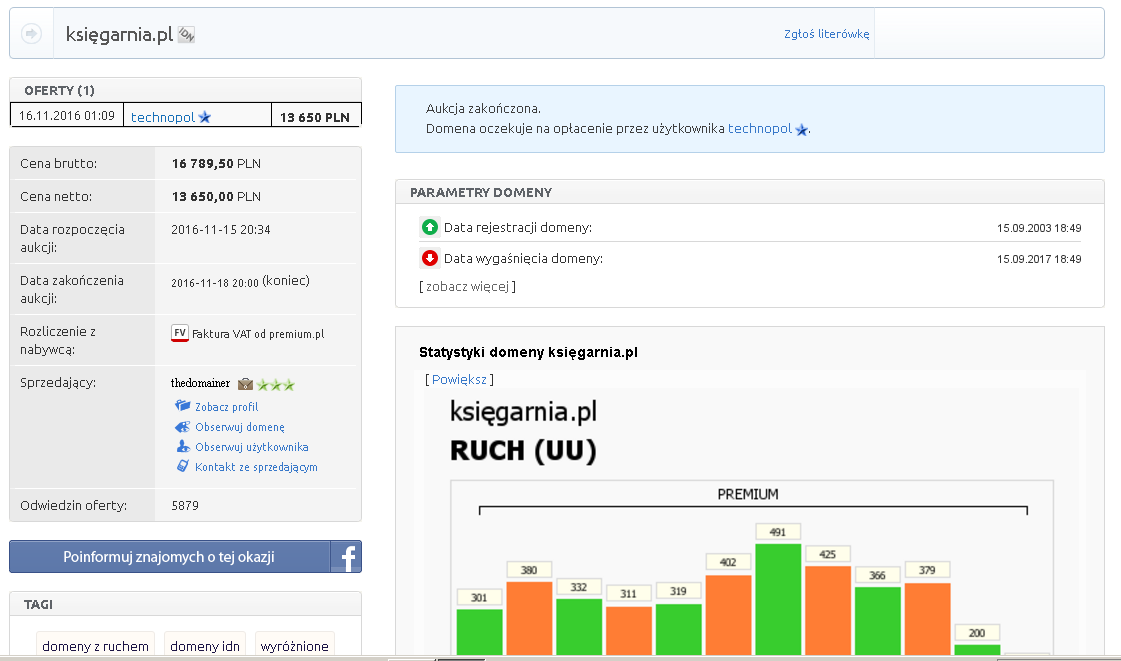Click the green registration date arrow icon

click(430, 227)
